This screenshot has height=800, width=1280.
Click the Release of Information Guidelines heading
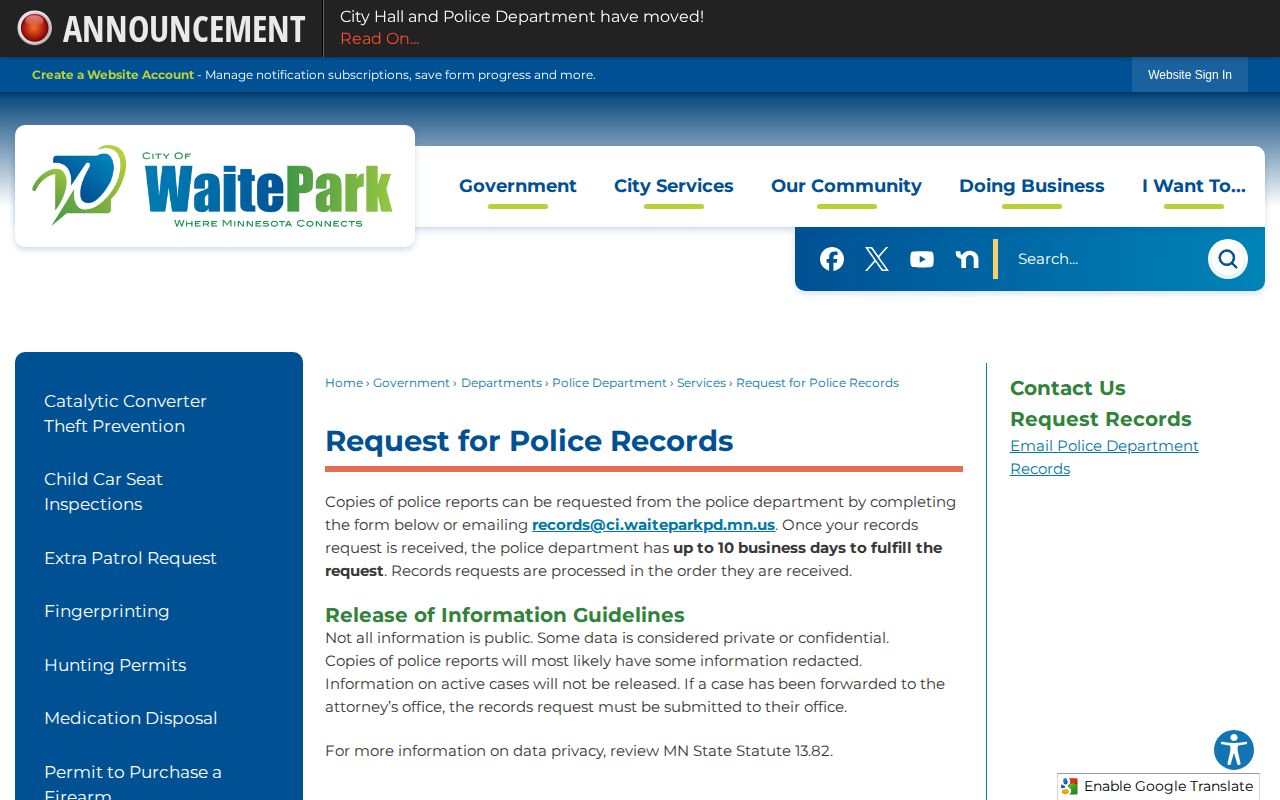pos(505,615)
